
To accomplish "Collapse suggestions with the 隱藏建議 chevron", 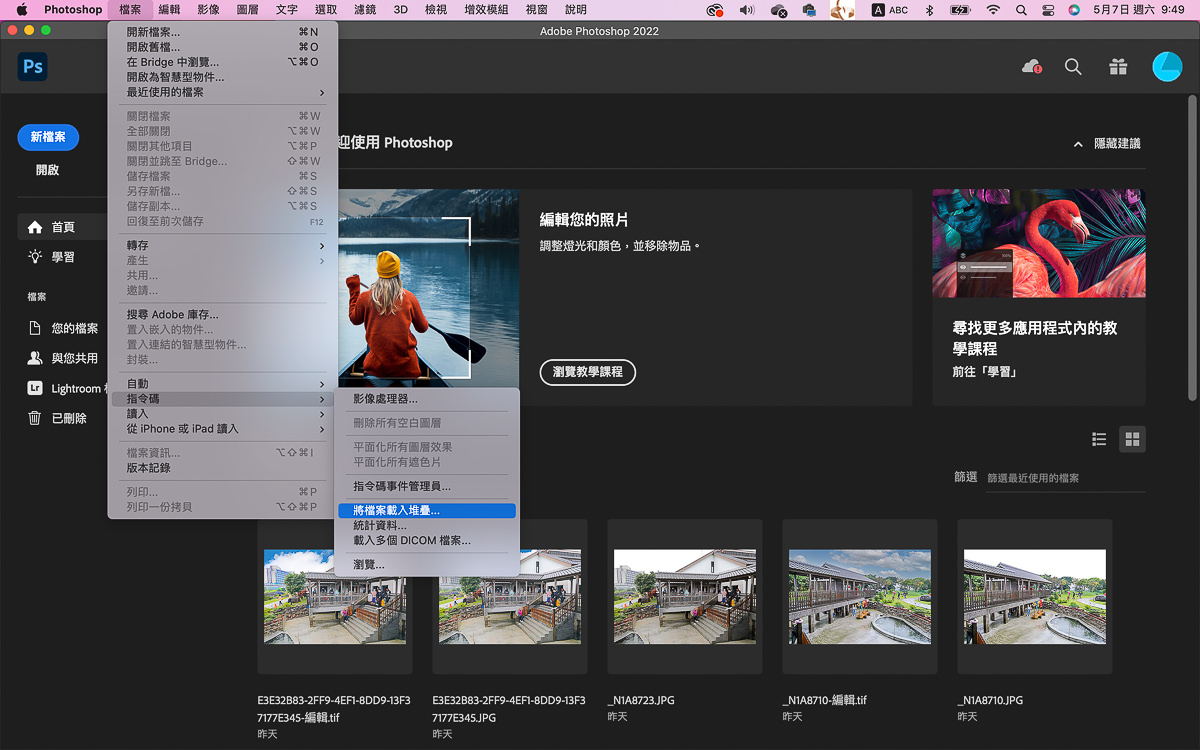I will pos(1078,144).
